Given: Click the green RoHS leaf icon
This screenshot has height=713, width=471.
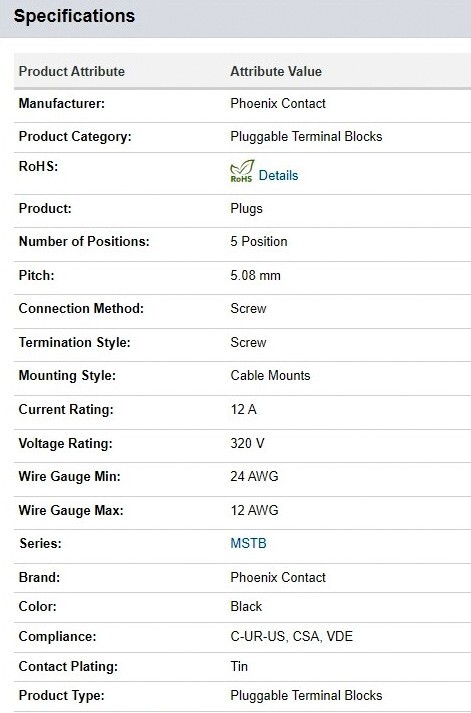Looking at the screenshot, I should click(x=242, y=171).
